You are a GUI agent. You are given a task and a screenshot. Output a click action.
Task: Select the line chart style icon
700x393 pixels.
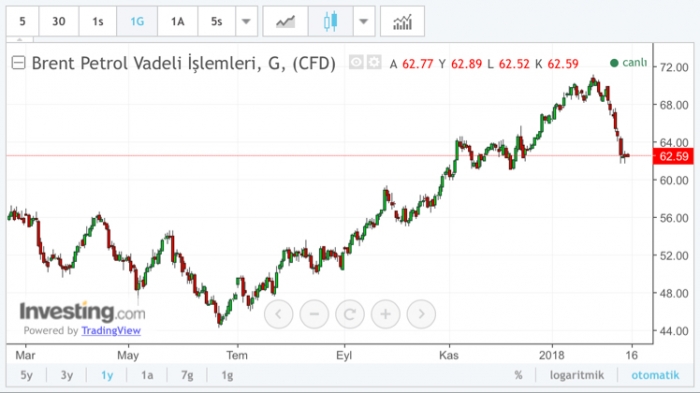[x=286, y=21]
